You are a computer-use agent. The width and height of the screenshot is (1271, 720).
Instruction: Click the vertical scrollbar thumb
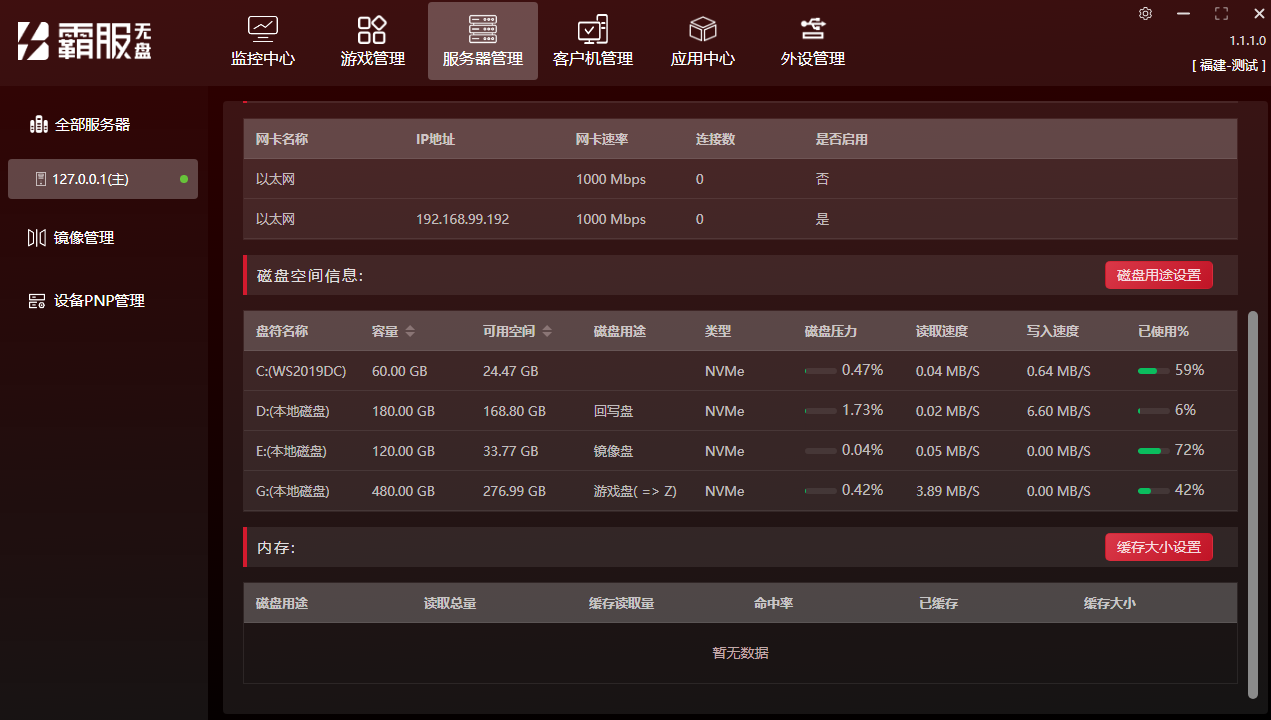tap(1253, 504)
